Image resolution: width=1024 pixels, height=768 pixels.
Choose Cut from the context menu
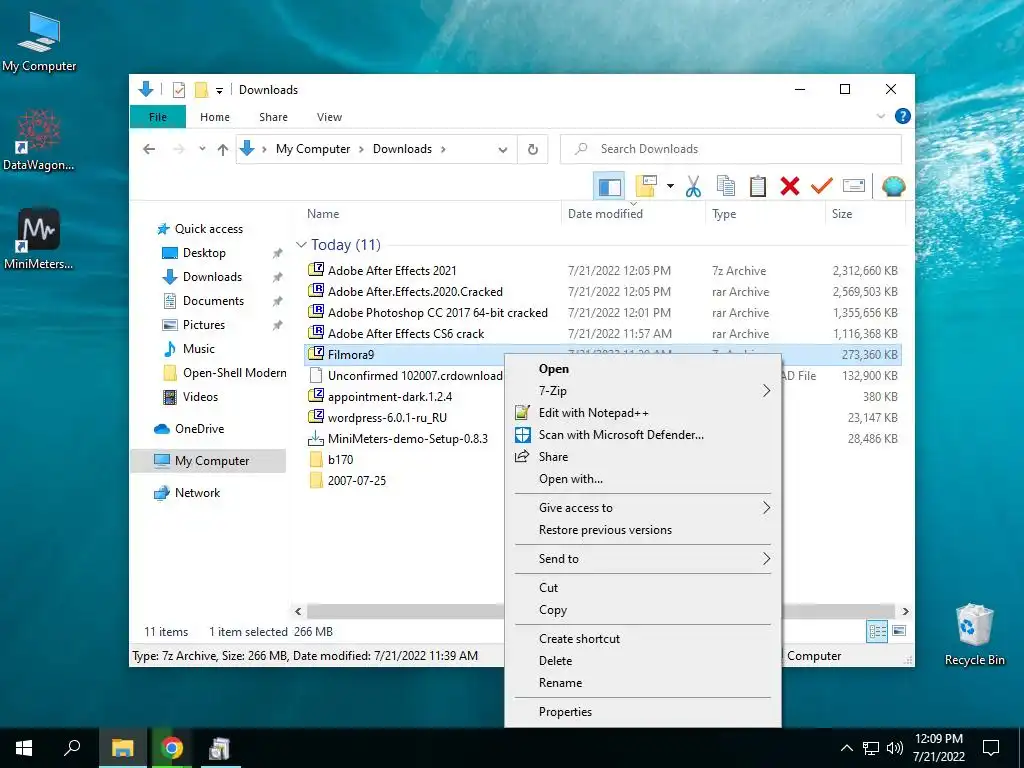click(549, 588)
